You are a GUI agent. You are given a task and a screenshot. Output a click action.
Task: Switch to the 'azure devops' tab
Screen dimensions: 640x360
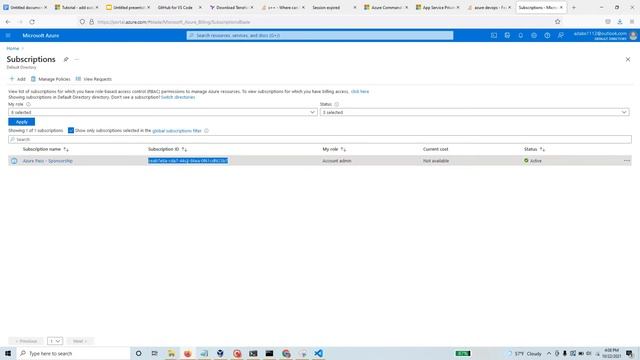pyautogui.click(x=488, y=8)
